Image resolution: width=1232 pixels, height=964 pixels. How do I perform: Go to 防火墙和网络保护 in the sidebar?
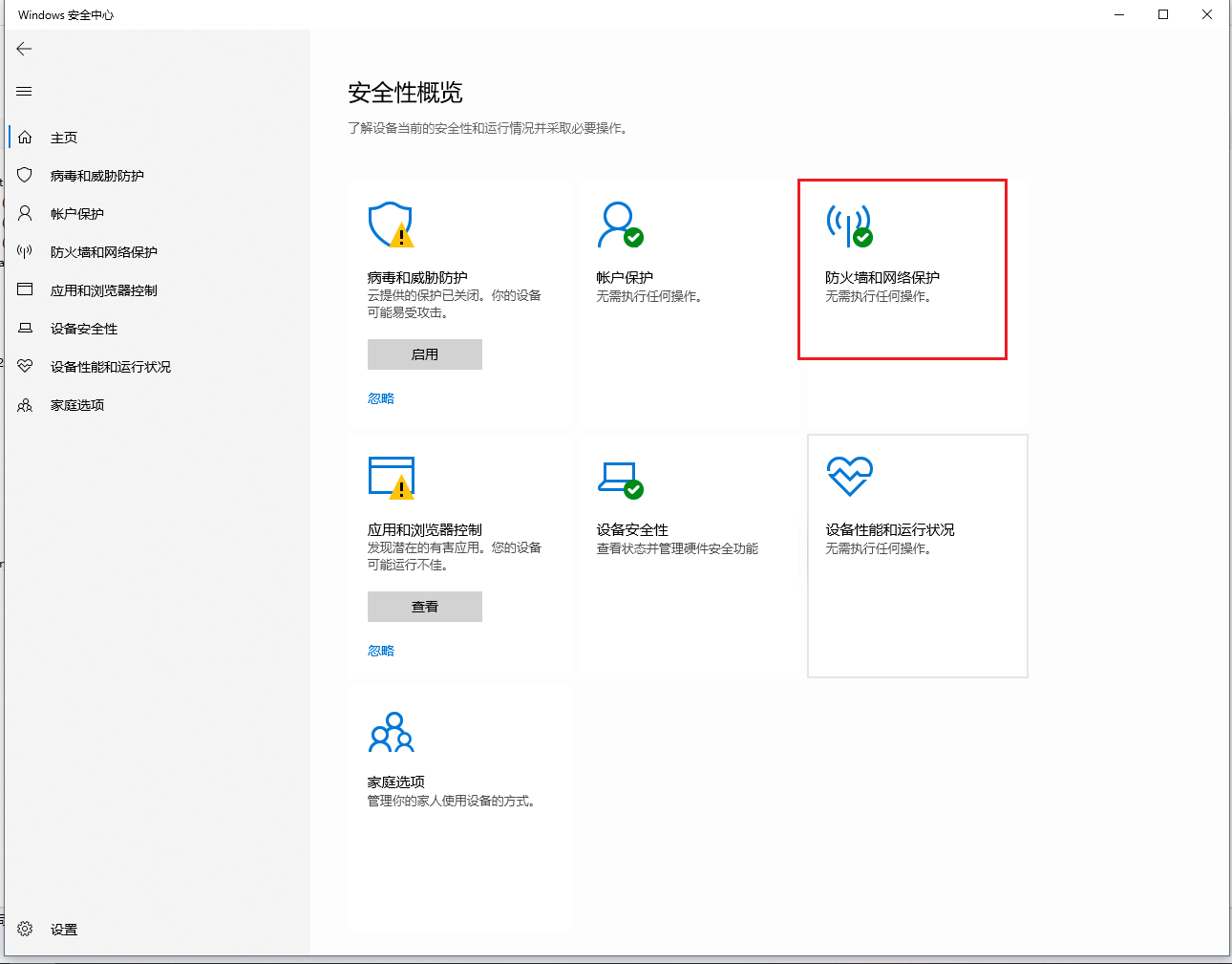[104, 252]
